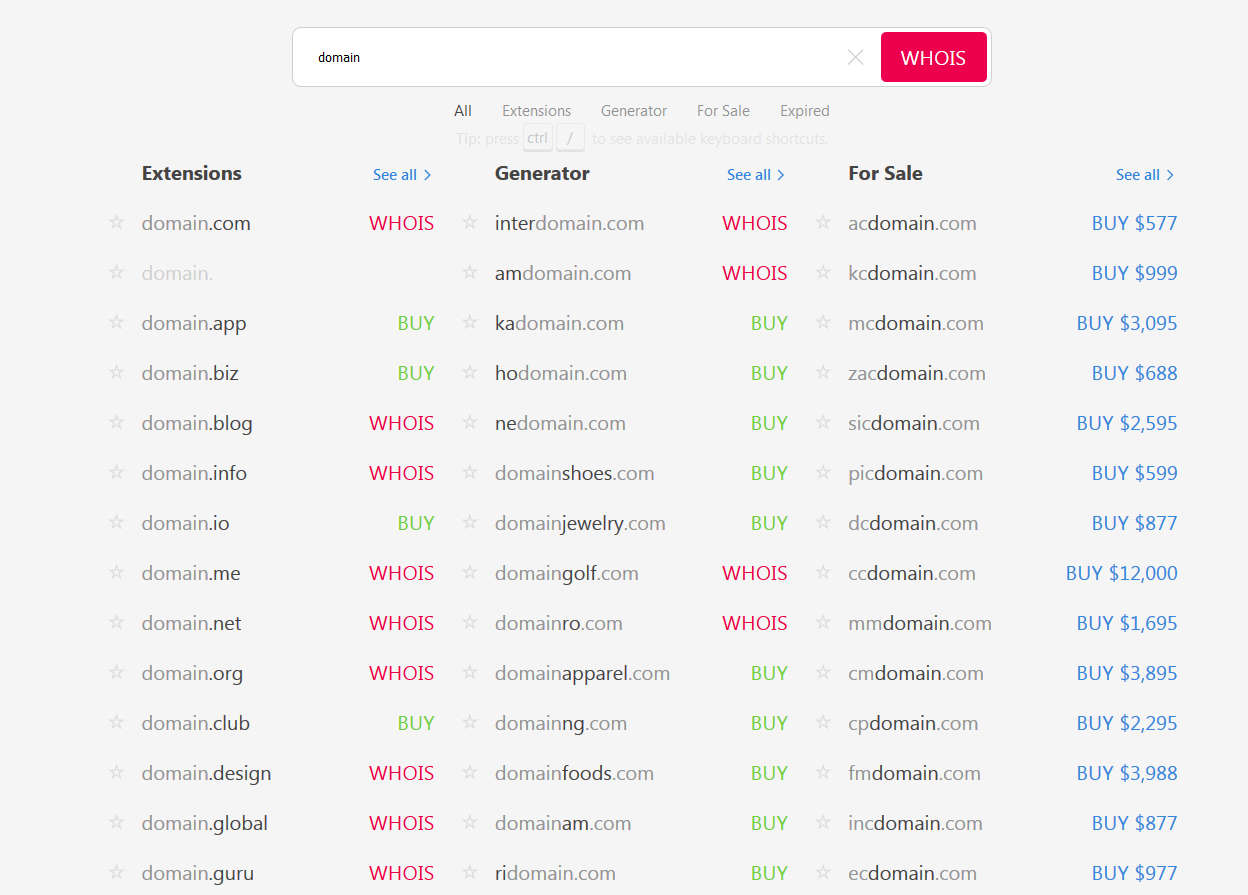Star domain.me as a favorite
Screen dimensions: 1248x895
[116, 572]
